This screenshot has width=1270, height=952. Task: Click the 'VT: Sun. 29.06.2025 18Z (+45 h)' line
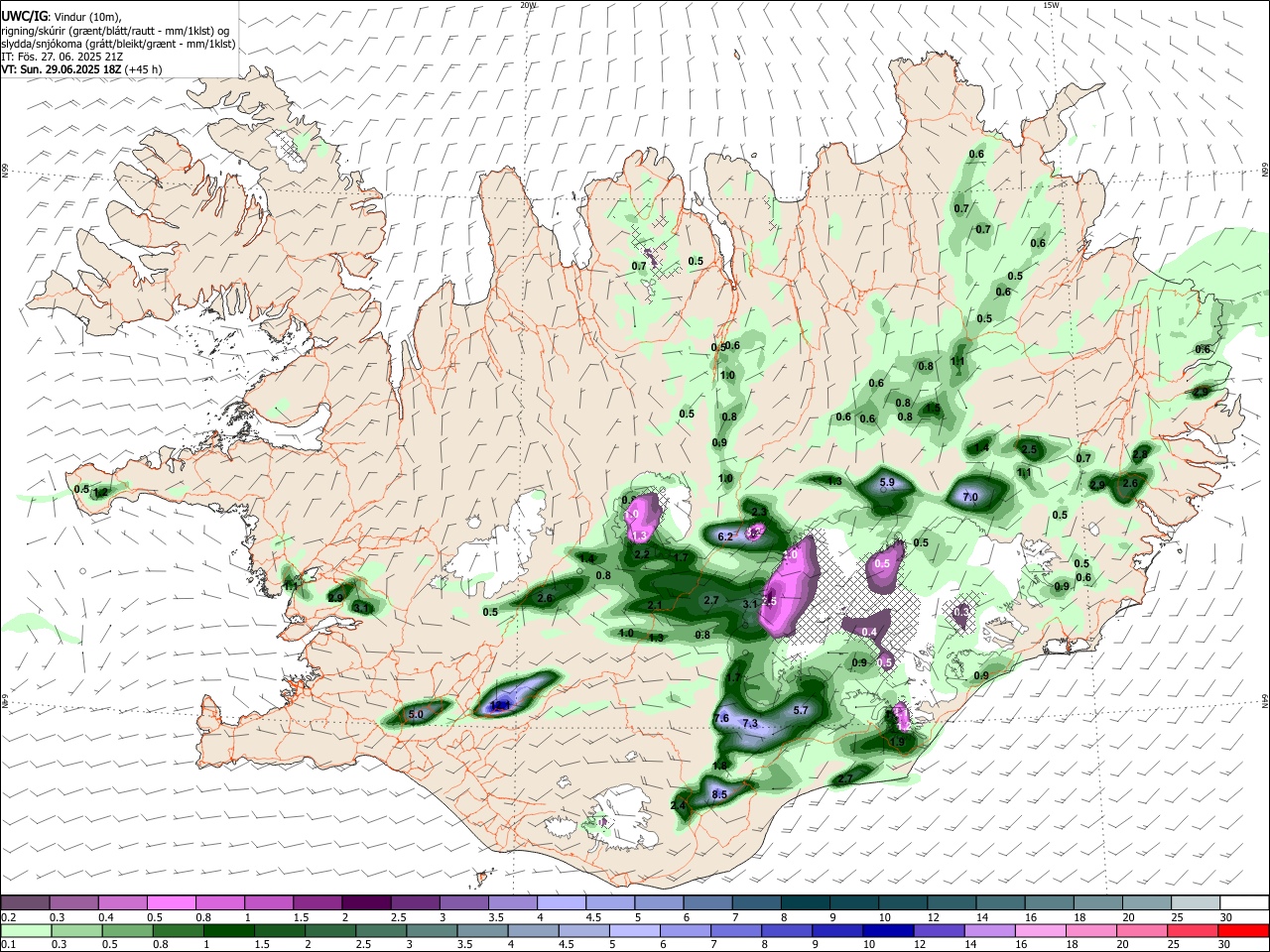(x=81, y=69)
